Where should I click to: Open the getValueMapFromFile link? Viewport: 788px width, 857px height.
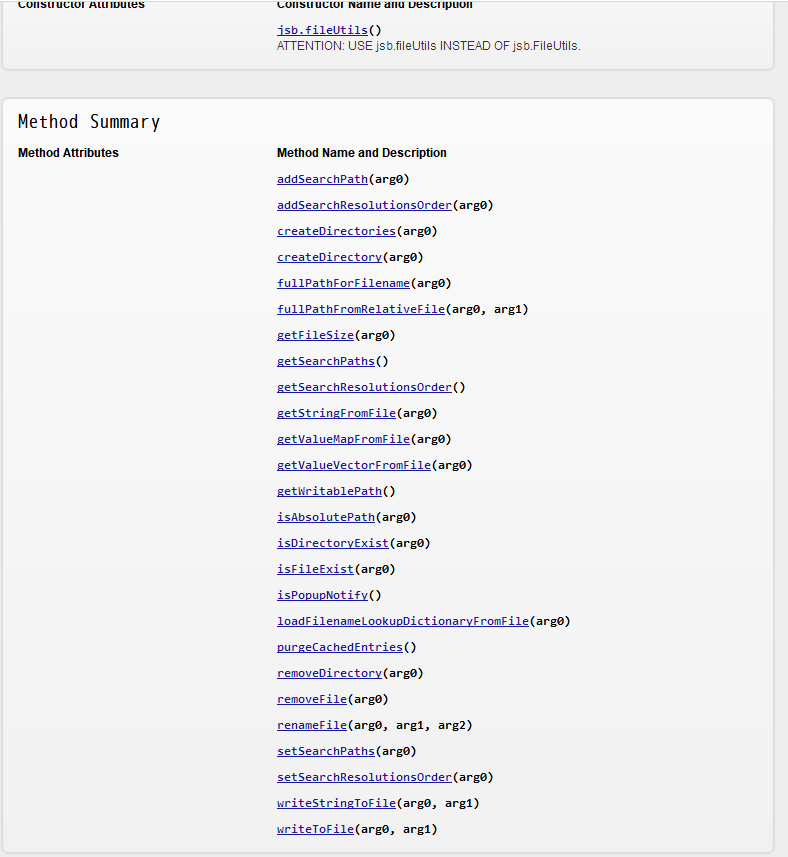pos(343,439)
